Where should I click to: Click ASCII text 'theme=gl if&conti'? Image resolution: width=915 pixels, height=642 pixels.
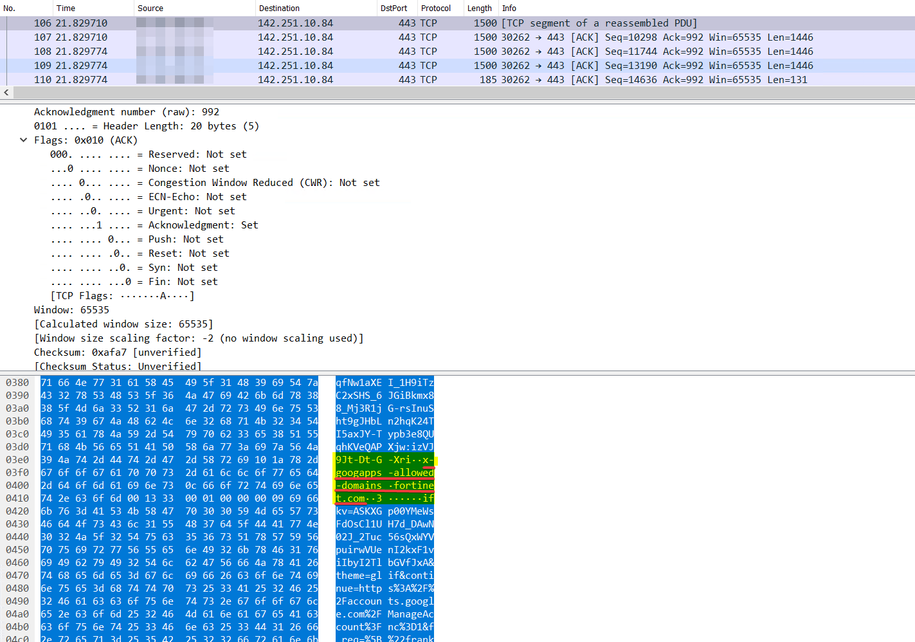(x=385, y=575)
